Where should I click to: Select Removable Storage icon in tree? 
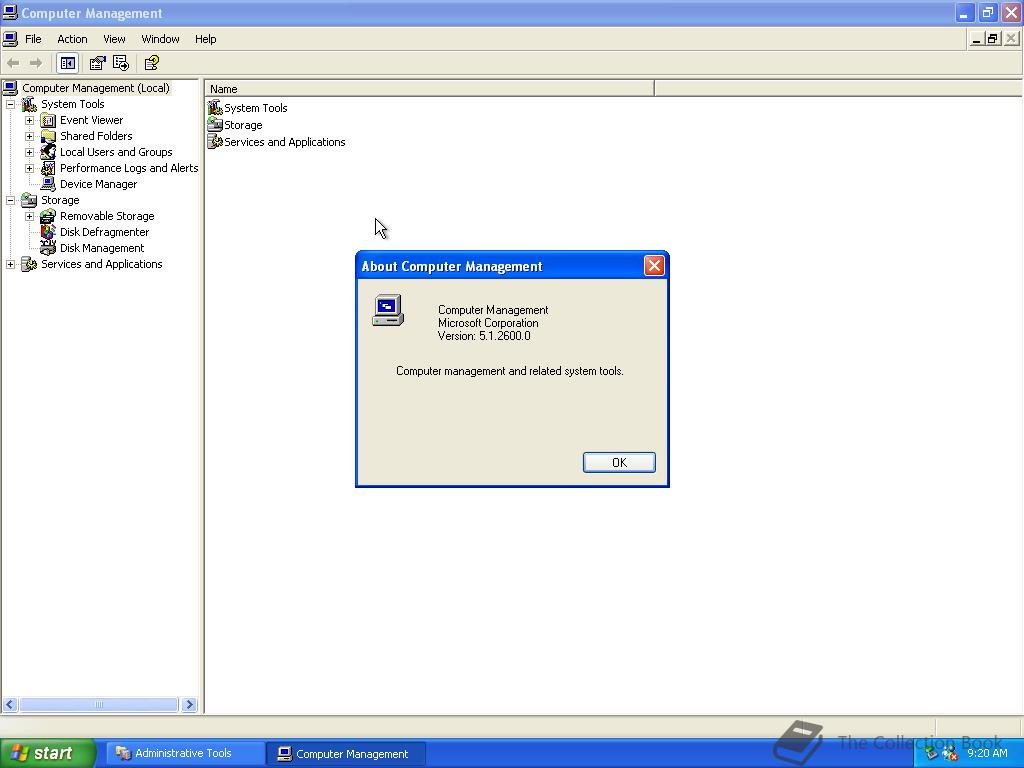pyautogui.click(x=48, y=216)
